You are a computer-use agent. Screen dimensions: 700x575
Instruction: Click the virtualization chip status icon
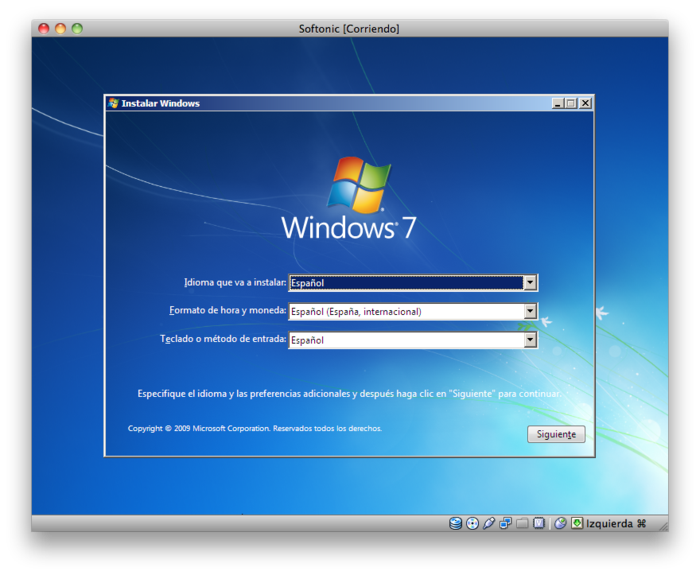tap(539, 523)
